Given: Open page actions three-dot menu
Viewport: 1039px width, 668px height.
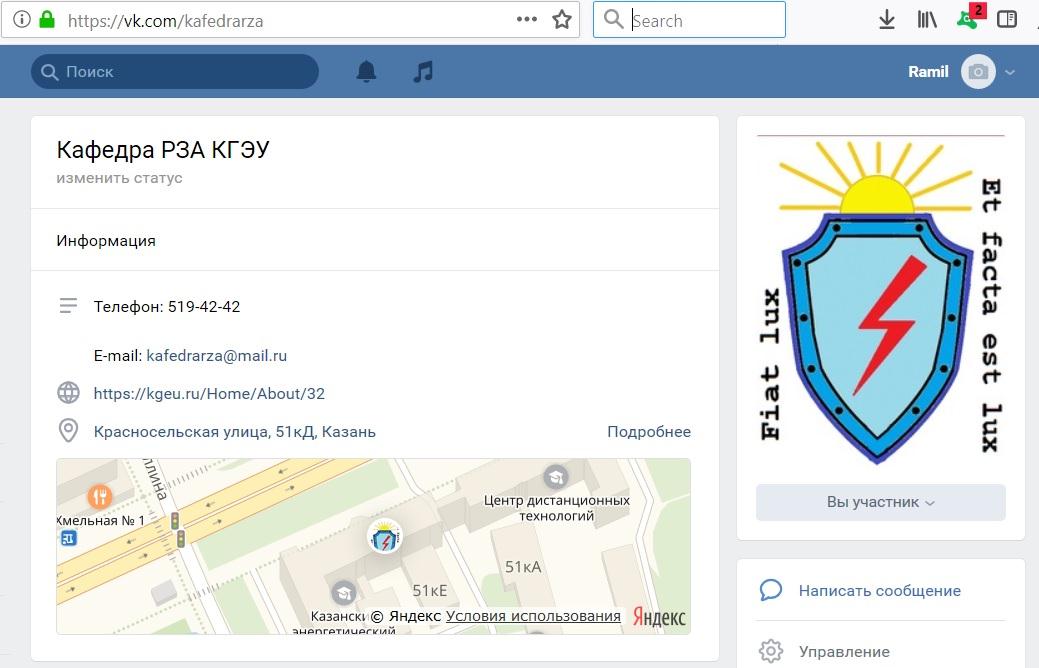Looking at the screenshot, I should pos(527,20).
